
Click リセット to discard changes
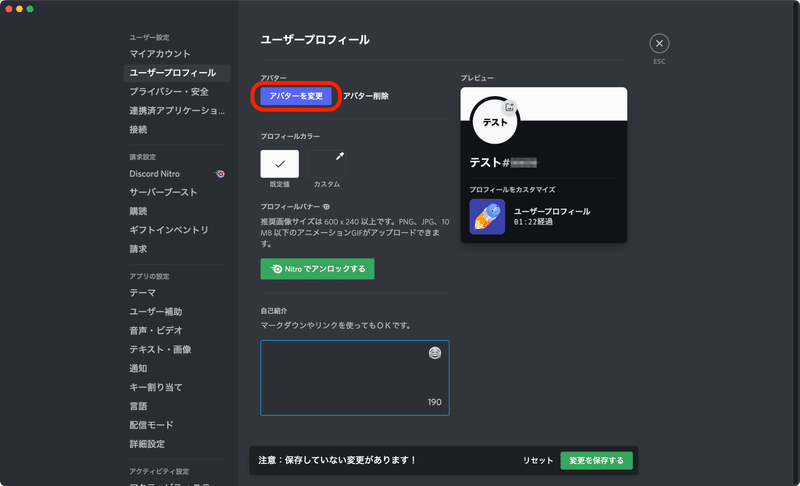pos(538,461)
